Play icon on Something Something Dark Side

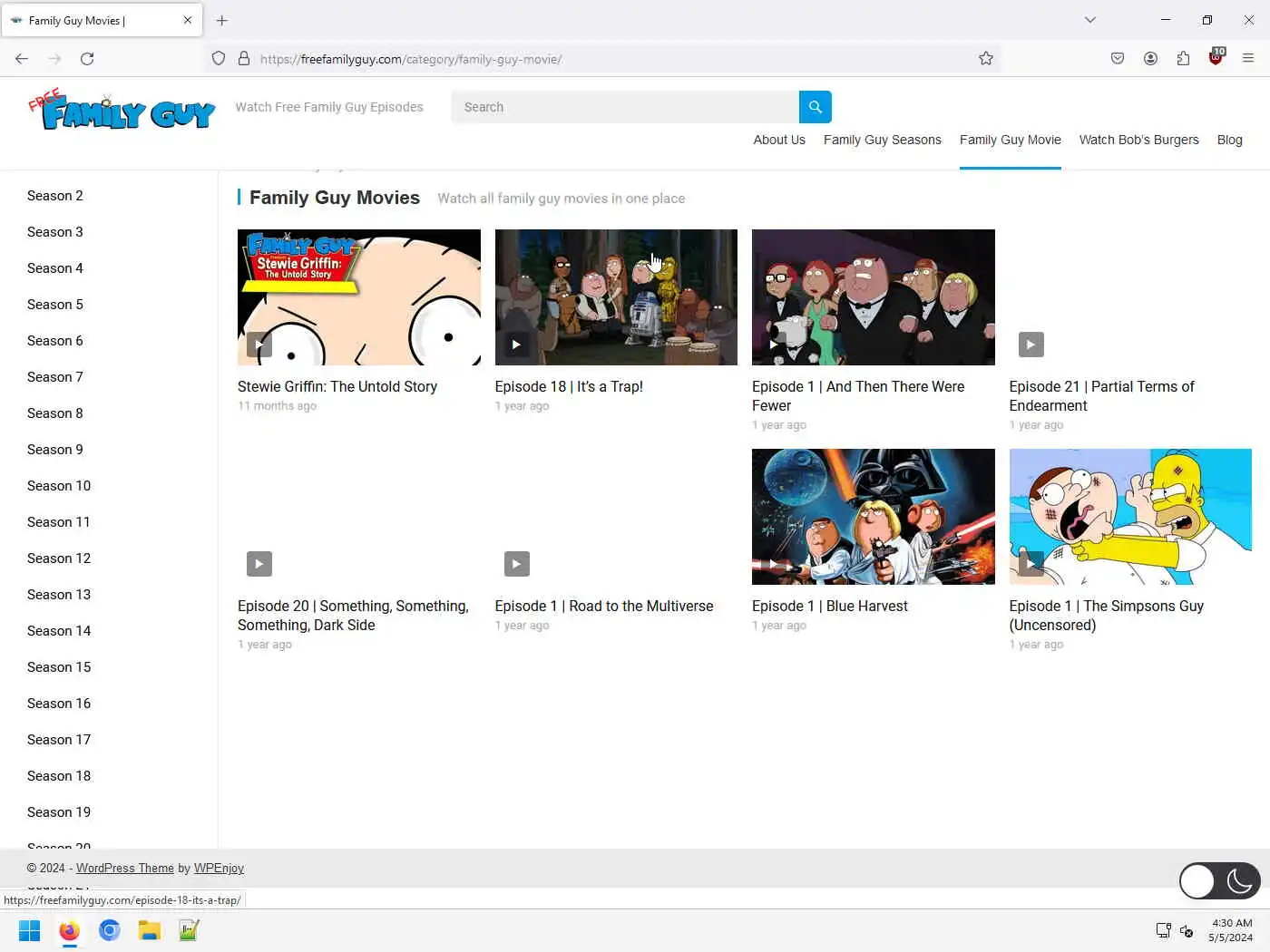[x=259, y=564]
